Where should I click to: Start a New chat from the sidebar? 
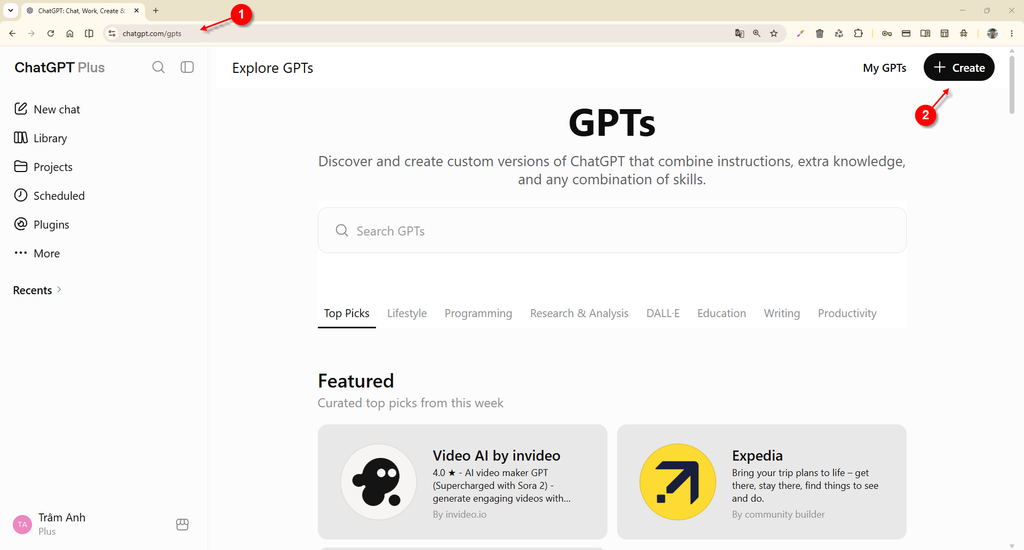[47, 109]
